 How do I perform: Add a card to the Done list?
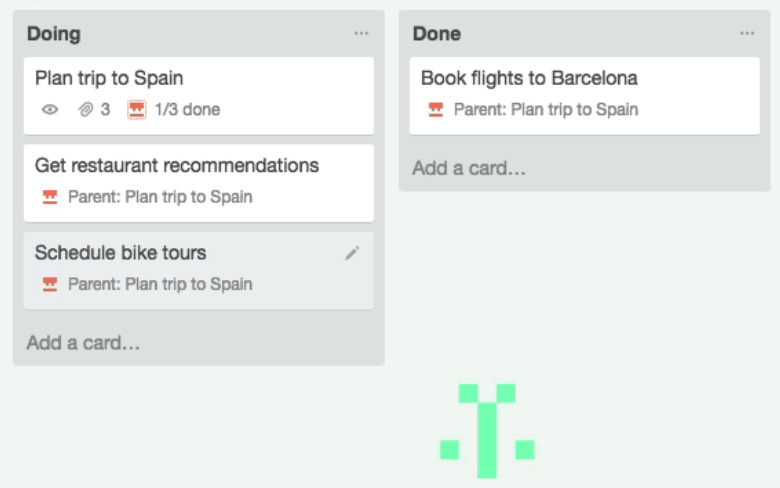pyautogui.click(x=469, y=168)
